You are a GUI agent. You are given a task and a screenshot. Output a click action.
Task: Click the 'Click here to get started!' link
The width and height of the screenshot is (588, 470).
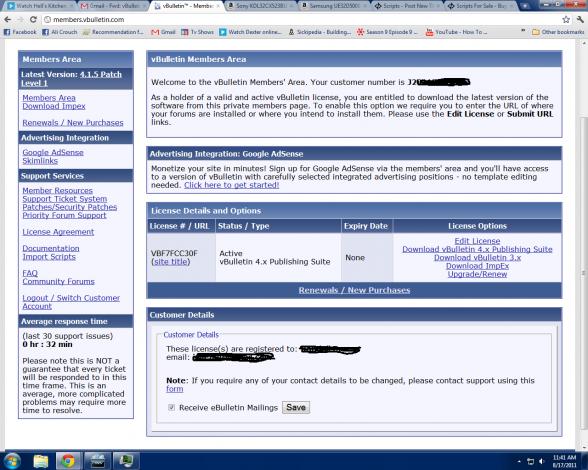[x=232, y=185]
